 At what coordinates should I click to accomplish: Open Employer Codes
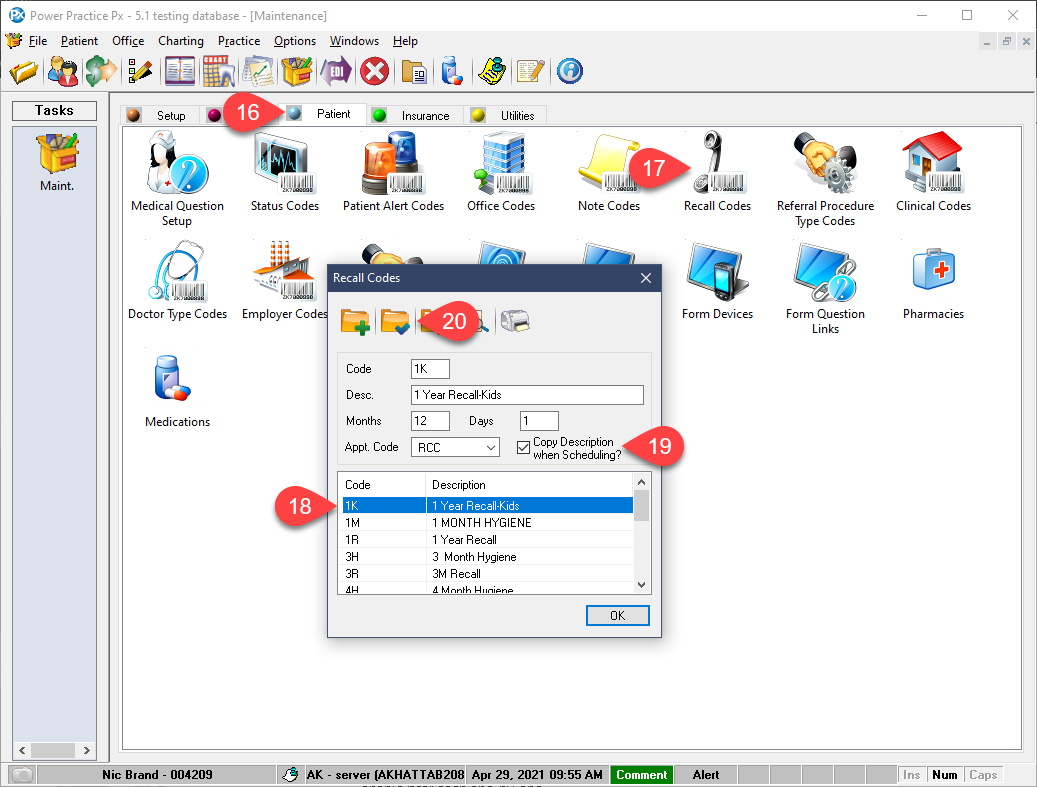(284, 280)
